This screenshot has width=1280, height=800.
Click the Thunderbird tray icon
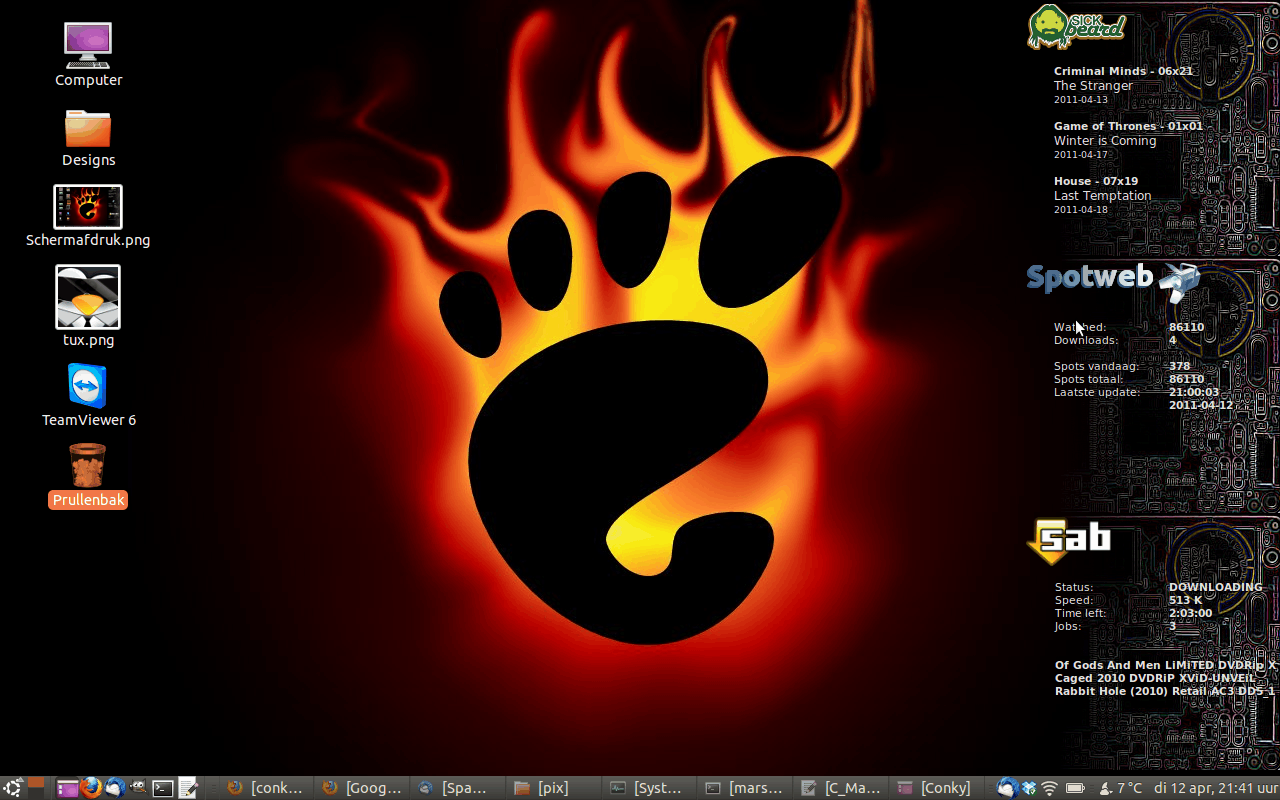point(1007,788)
